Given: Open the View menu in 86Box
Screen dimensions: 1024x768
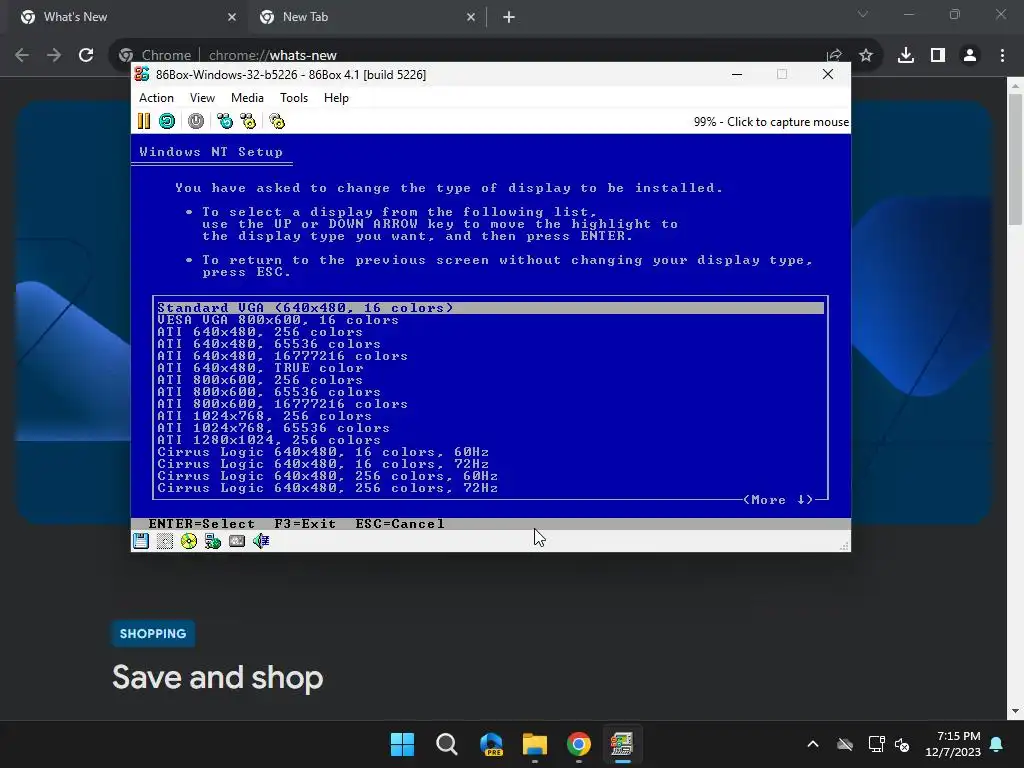Looking at the screenshot, I should pyautogui.click(x=202, y=98).
